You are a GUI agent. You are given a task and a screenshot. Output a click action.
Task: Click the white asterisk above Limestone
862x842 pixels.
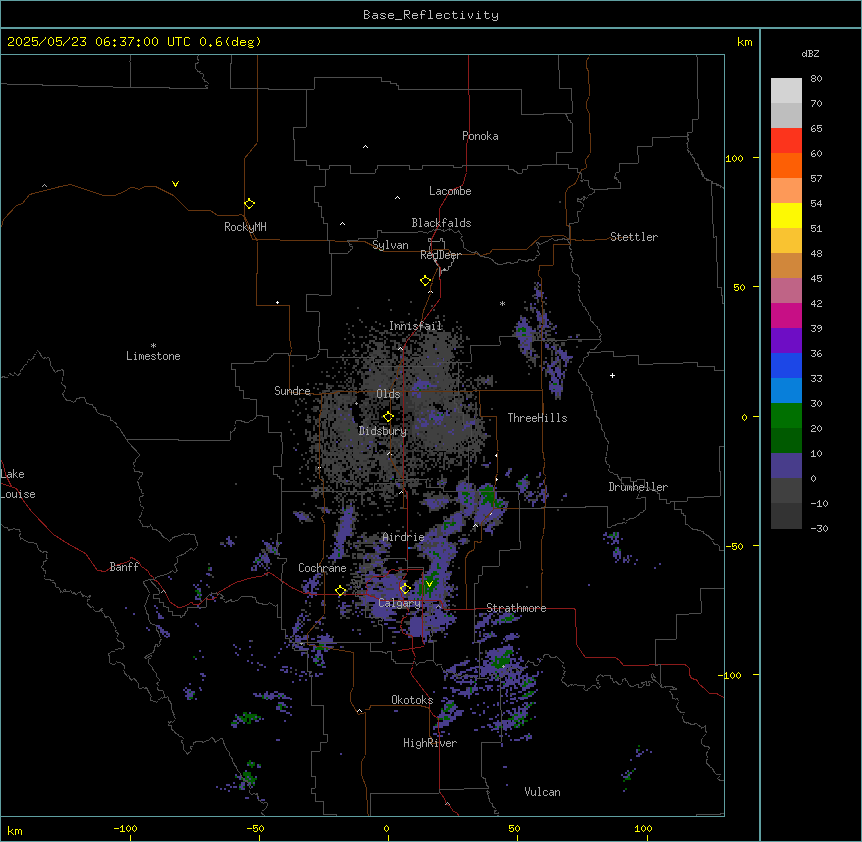point(153,346)
